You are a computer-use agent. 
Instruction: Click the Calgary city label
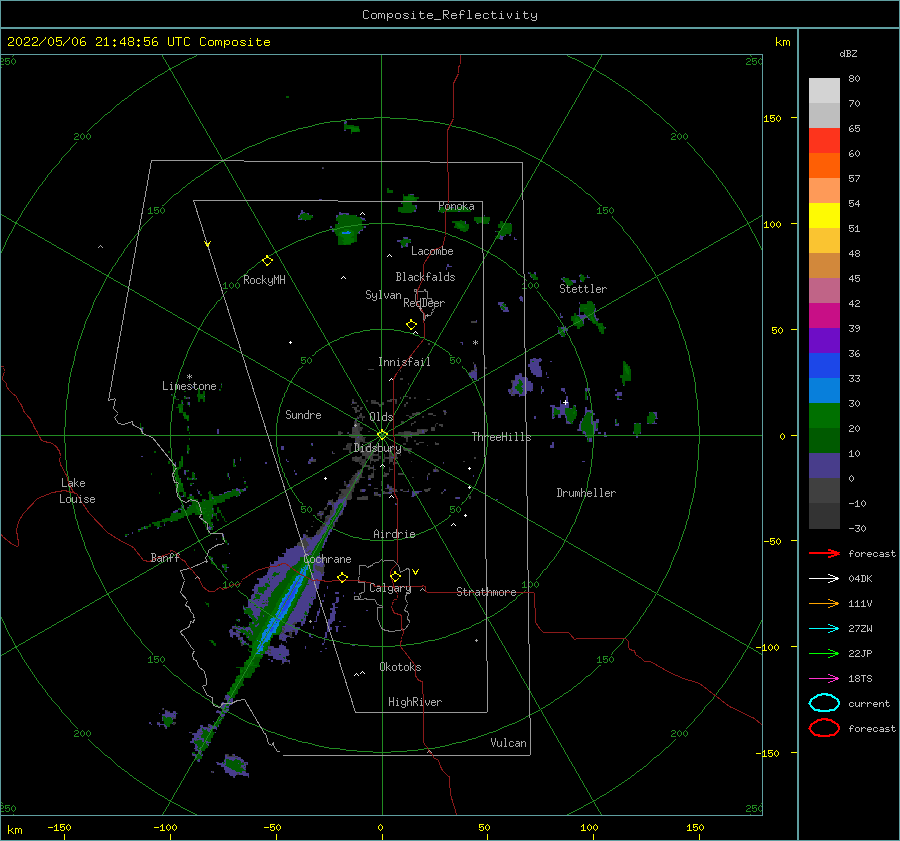click(390, 588)
